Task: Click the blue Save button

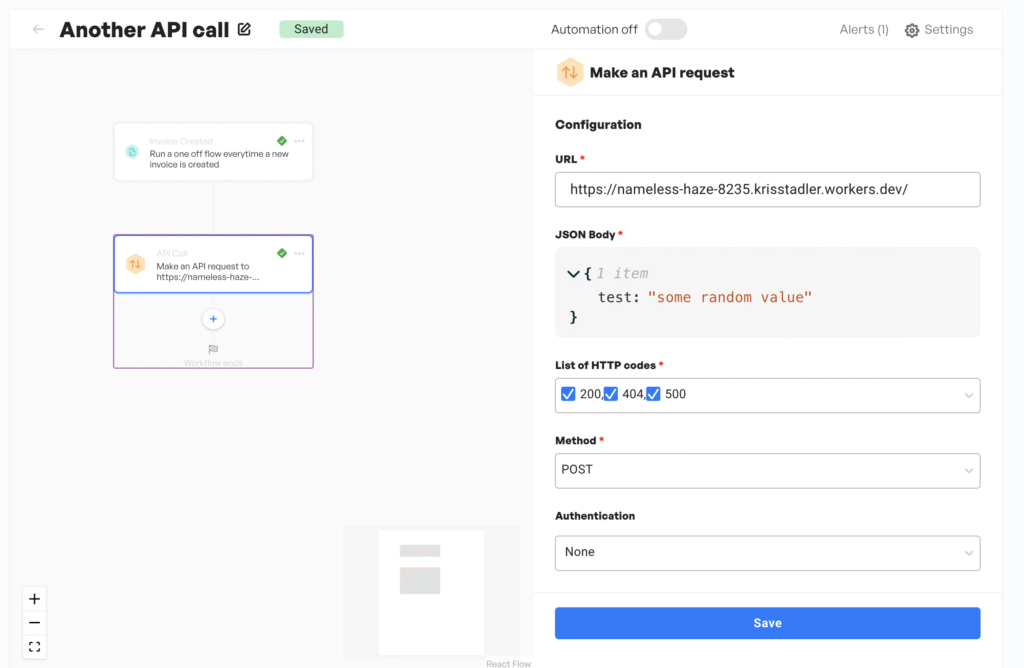Action: (x=767, y=623)
